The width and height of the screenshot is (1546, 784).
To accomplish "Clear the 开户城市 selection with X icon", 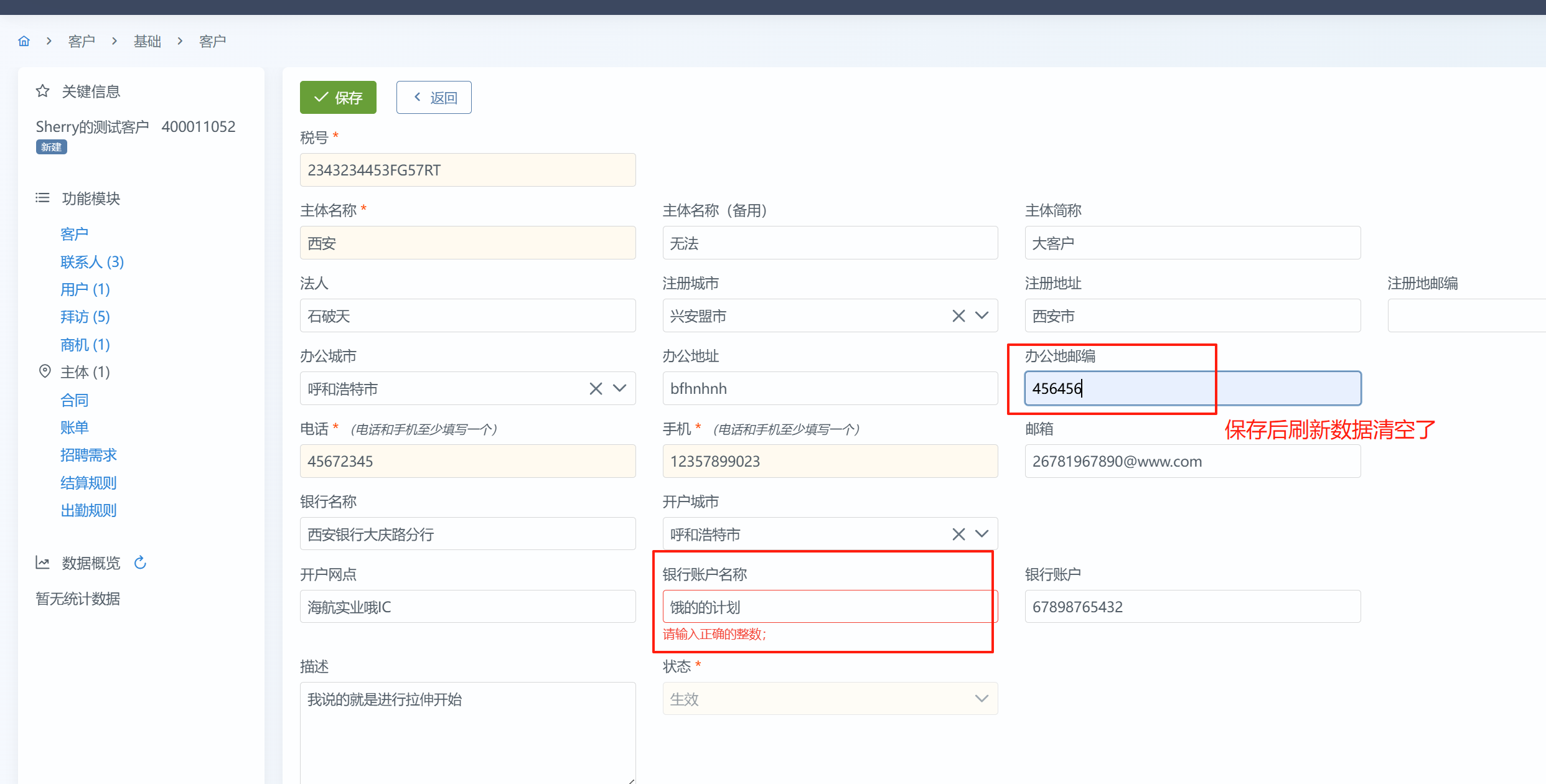I will click(x=958, y=534).
